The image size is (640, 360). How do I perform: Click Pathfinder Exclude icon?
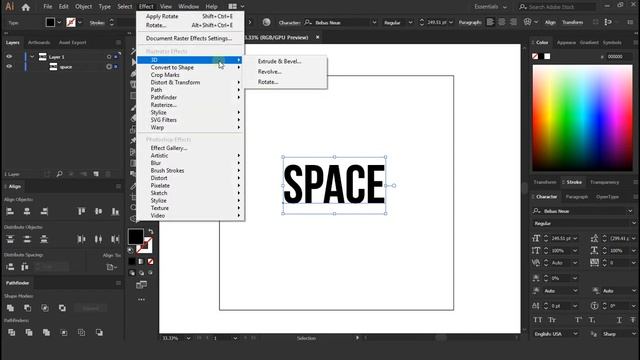pos(62,308)
